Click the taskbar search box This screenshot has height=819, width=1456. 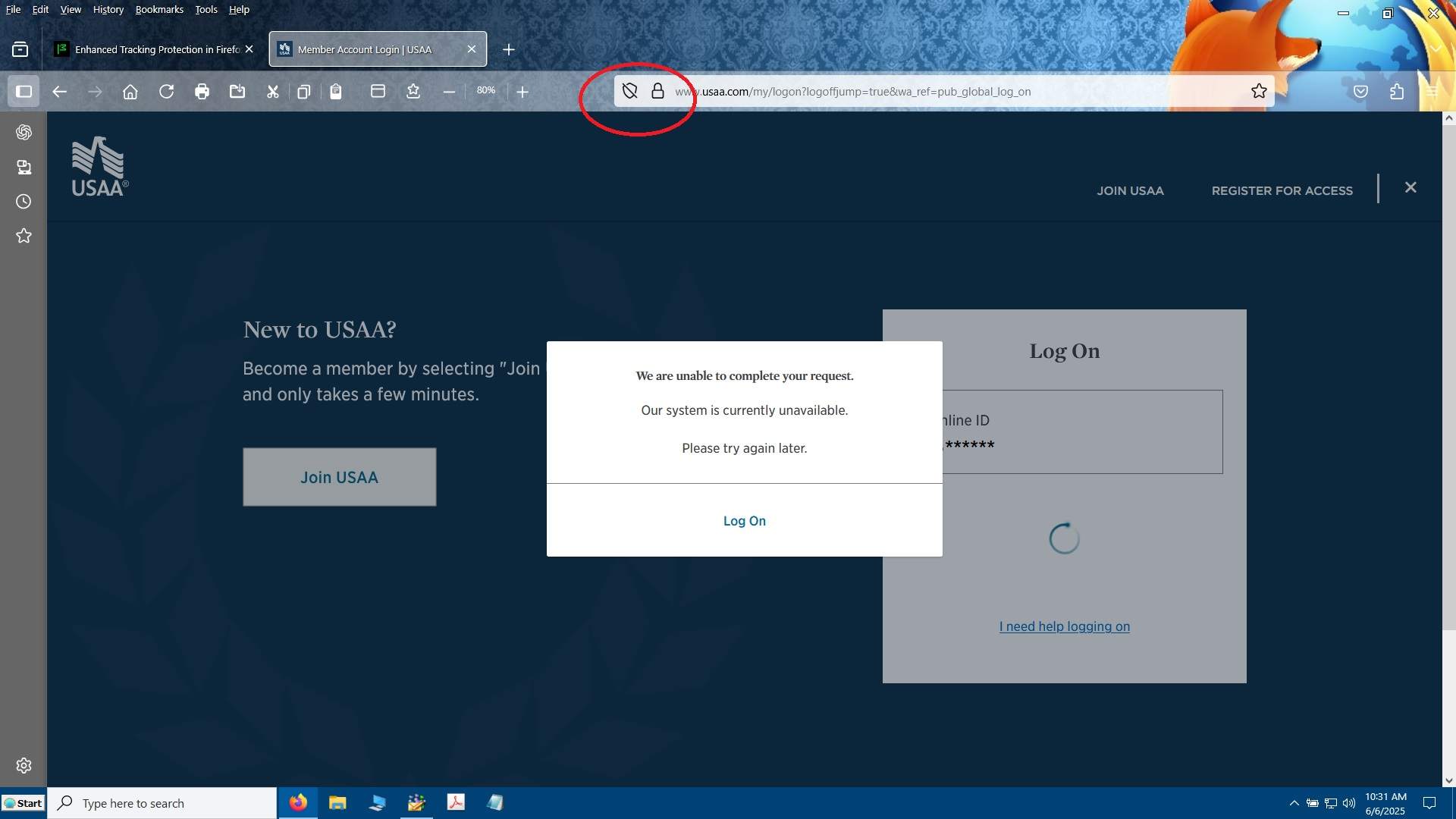click(162, 803)
